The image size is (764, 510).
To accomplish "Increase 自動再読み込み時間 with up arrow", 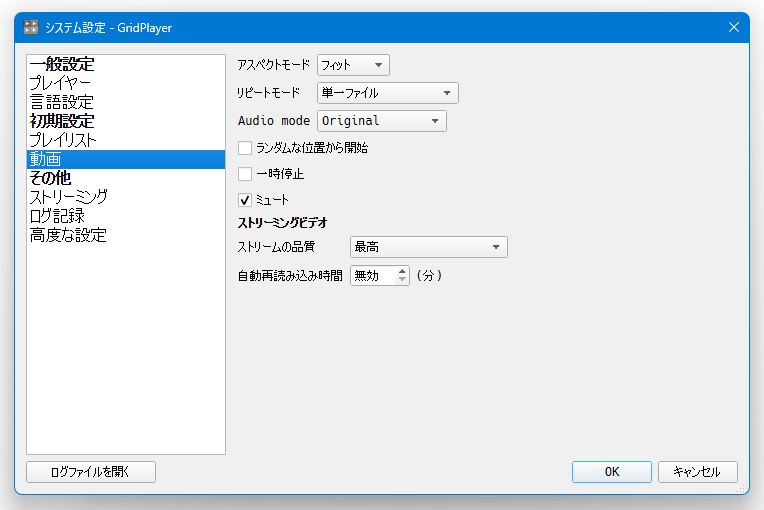I will click(402, 271).
